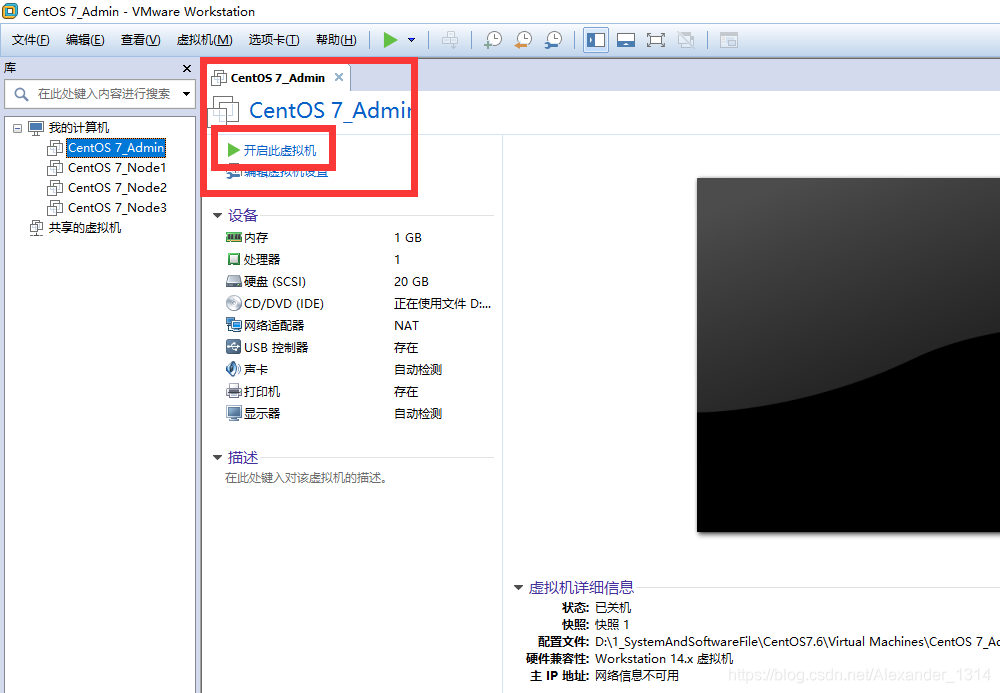Toggle the thumbnail bar view icon
This screenshot has width=1000, height=693.
point(626,40)
